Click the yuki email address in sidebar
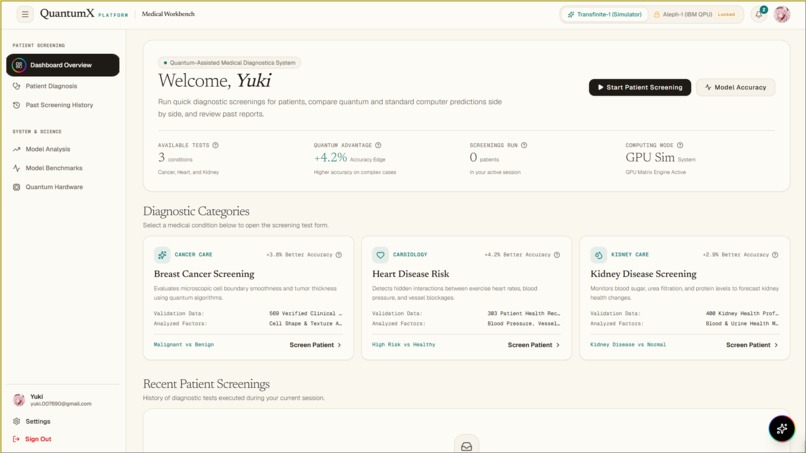This screenshot has width=806, height=453. point(61,404)
